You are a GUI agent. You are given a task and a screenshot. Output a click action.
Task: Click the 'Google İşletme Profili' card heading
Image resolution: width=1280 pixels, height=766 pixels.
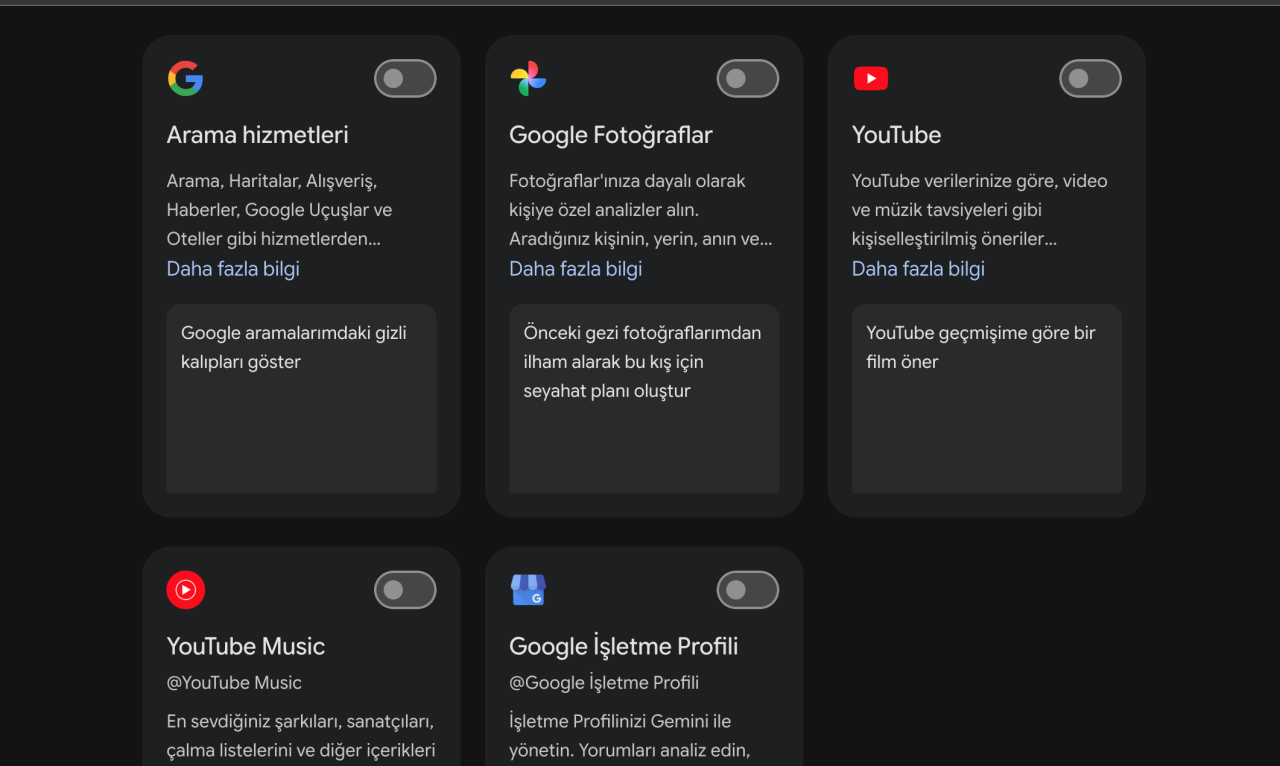click(624, 646)
